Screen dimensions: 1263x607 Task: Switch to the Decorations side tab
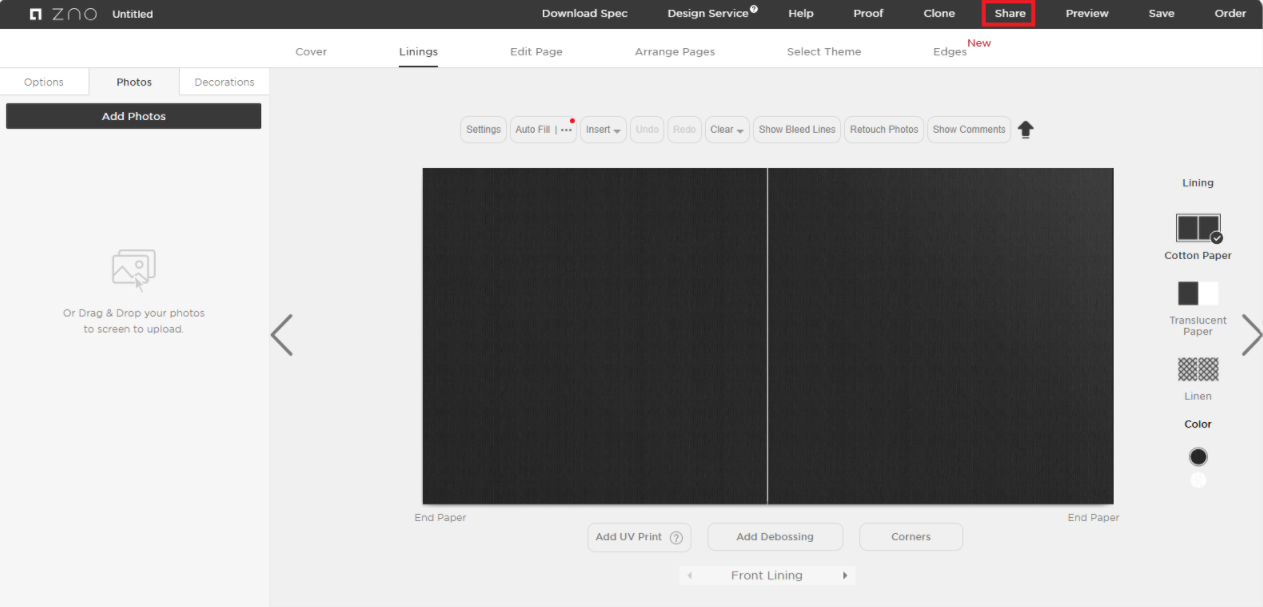(224, 82)
